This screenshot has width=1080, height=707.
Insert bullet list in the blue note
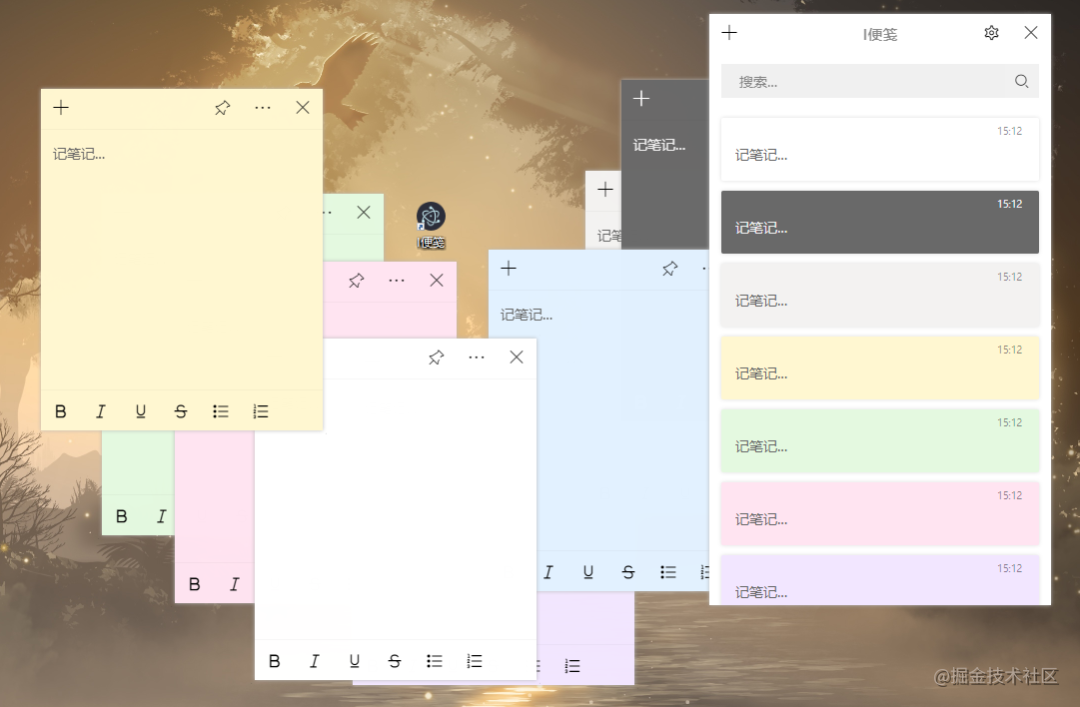[x=668, y=572]
